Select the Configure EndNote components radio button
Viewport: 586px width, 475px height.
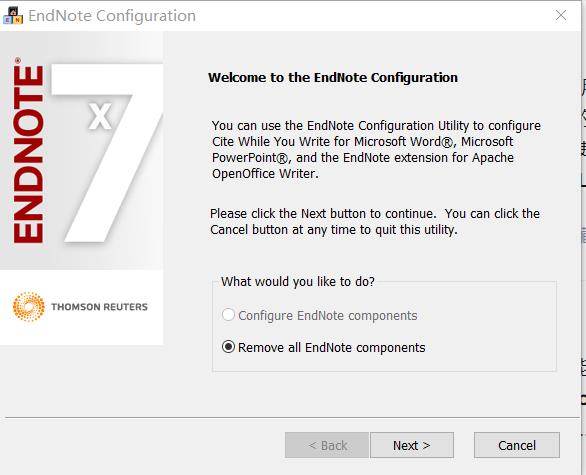pos(228,315)
